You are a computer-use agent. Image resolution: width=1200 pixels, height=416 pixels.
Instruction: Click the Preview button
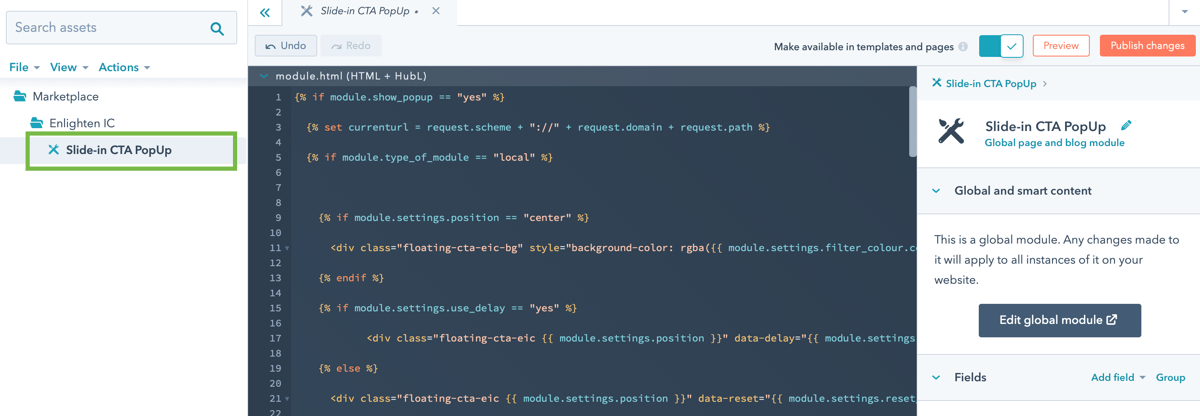(x=1061, y=46)
